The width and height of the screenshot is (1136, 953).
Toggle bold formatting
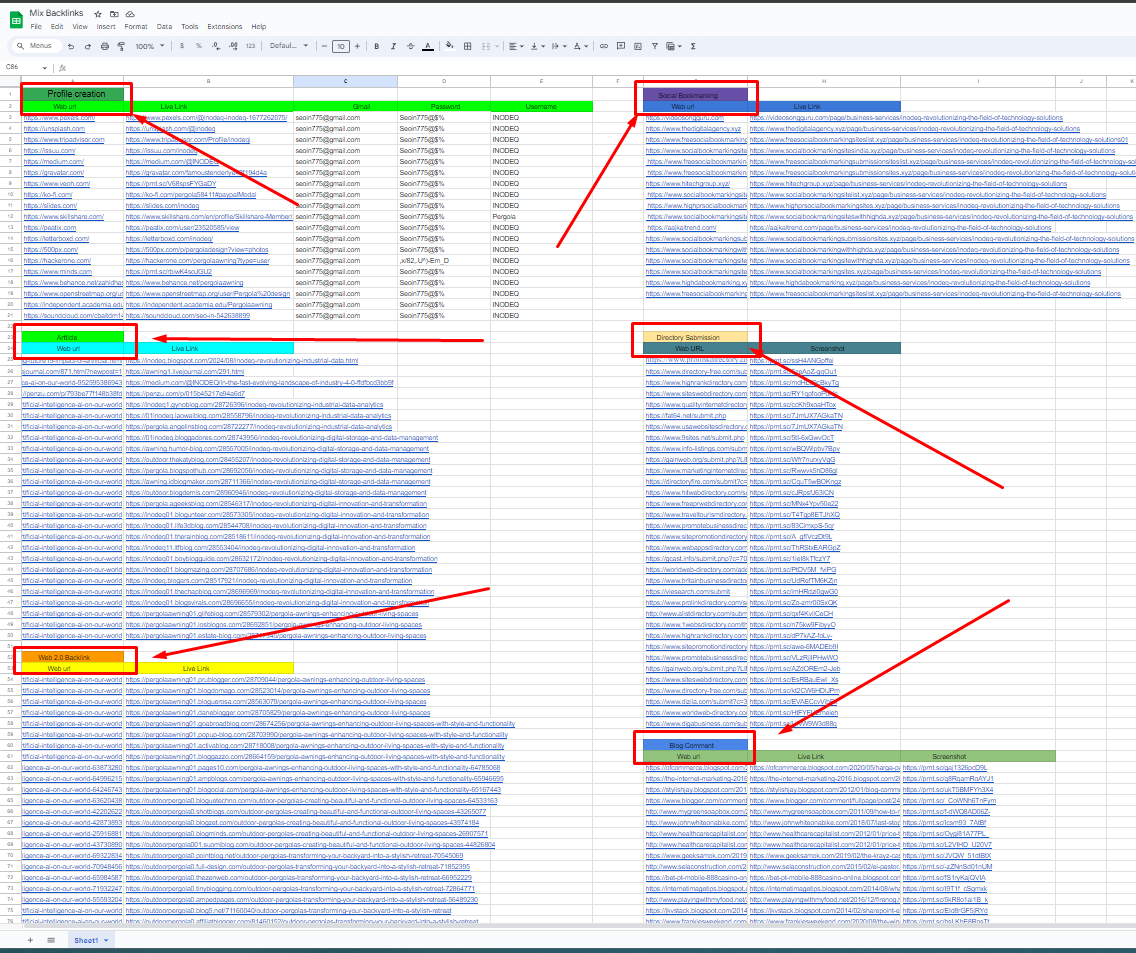[x=377, y=46]
